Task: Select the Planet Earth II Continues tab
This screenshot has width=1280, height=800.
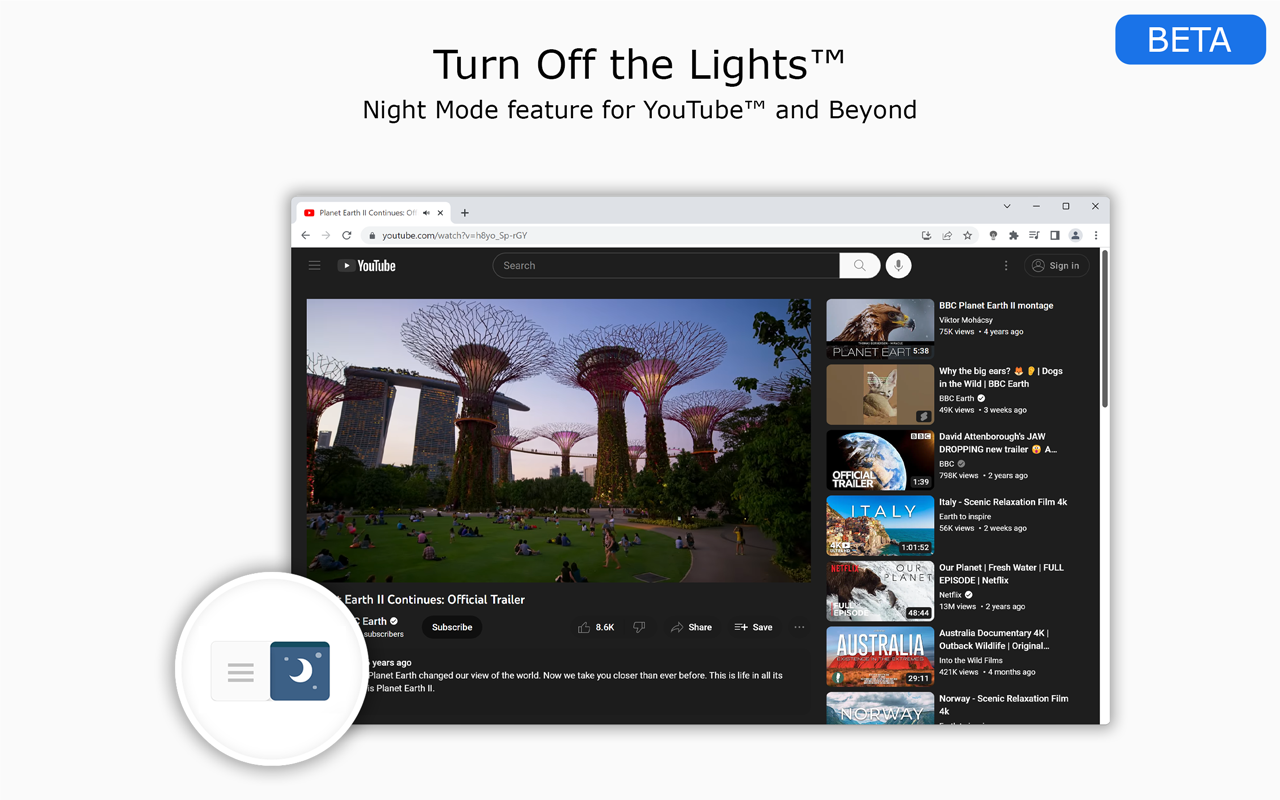Action: pos(374,213)
